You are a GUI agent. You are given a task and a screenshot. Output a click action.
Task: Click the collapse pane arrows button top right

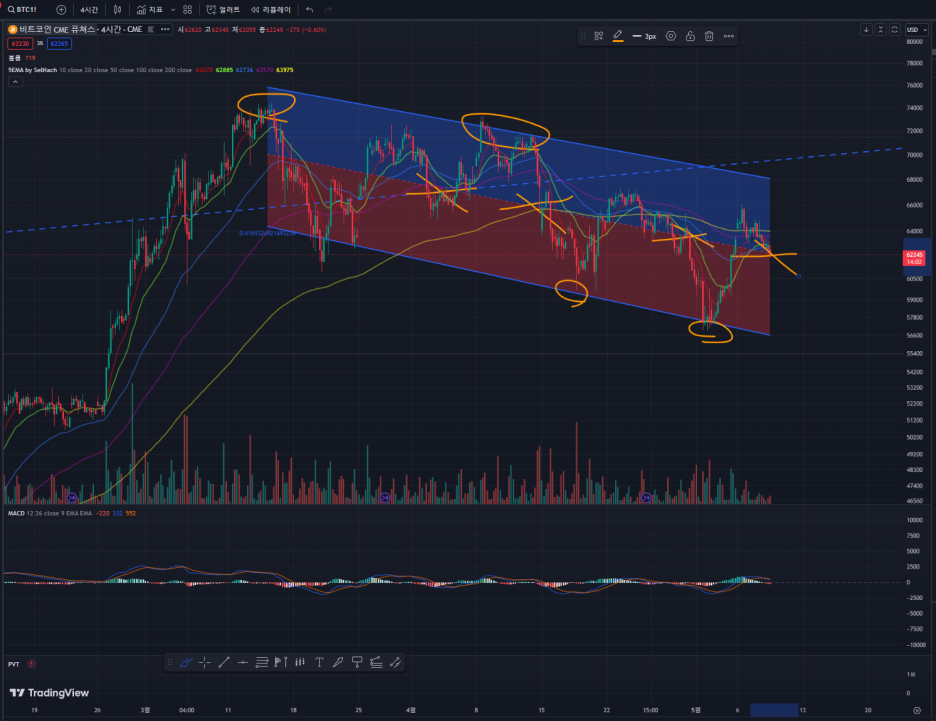point(880,29)
